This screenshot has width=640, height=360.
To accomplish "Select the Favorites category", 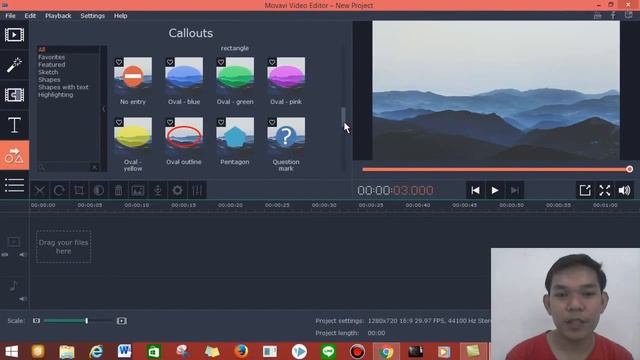I will pyautogui.click(x=51, y=57).
